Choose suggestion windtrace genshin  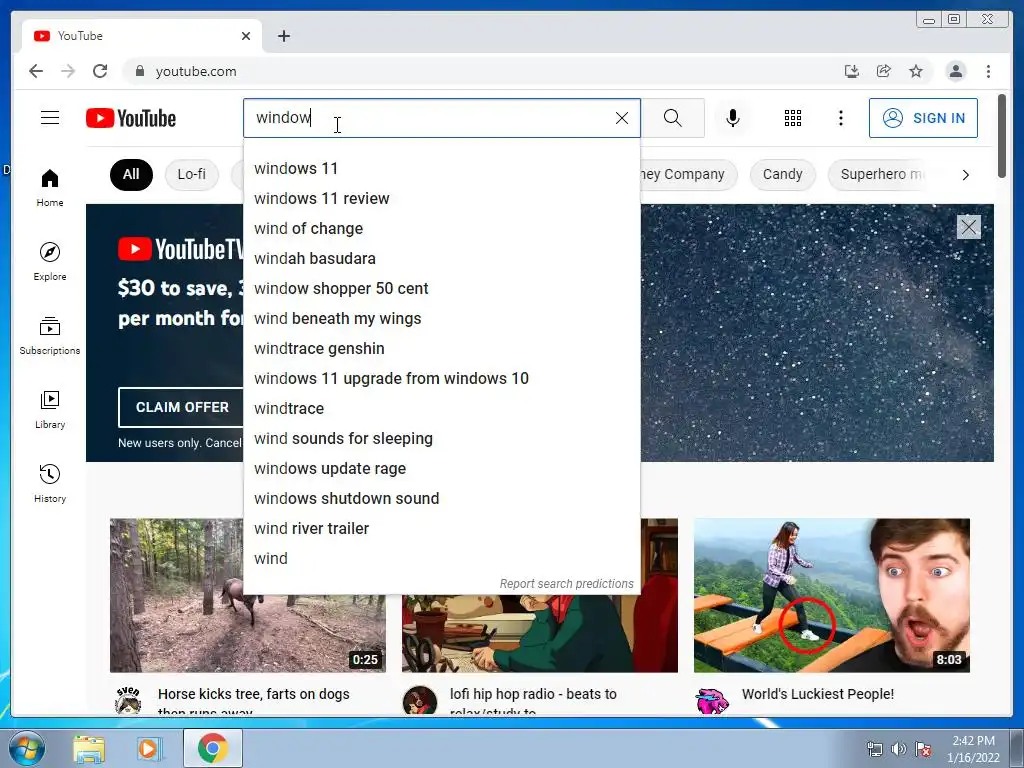click(x=441, y=349)
